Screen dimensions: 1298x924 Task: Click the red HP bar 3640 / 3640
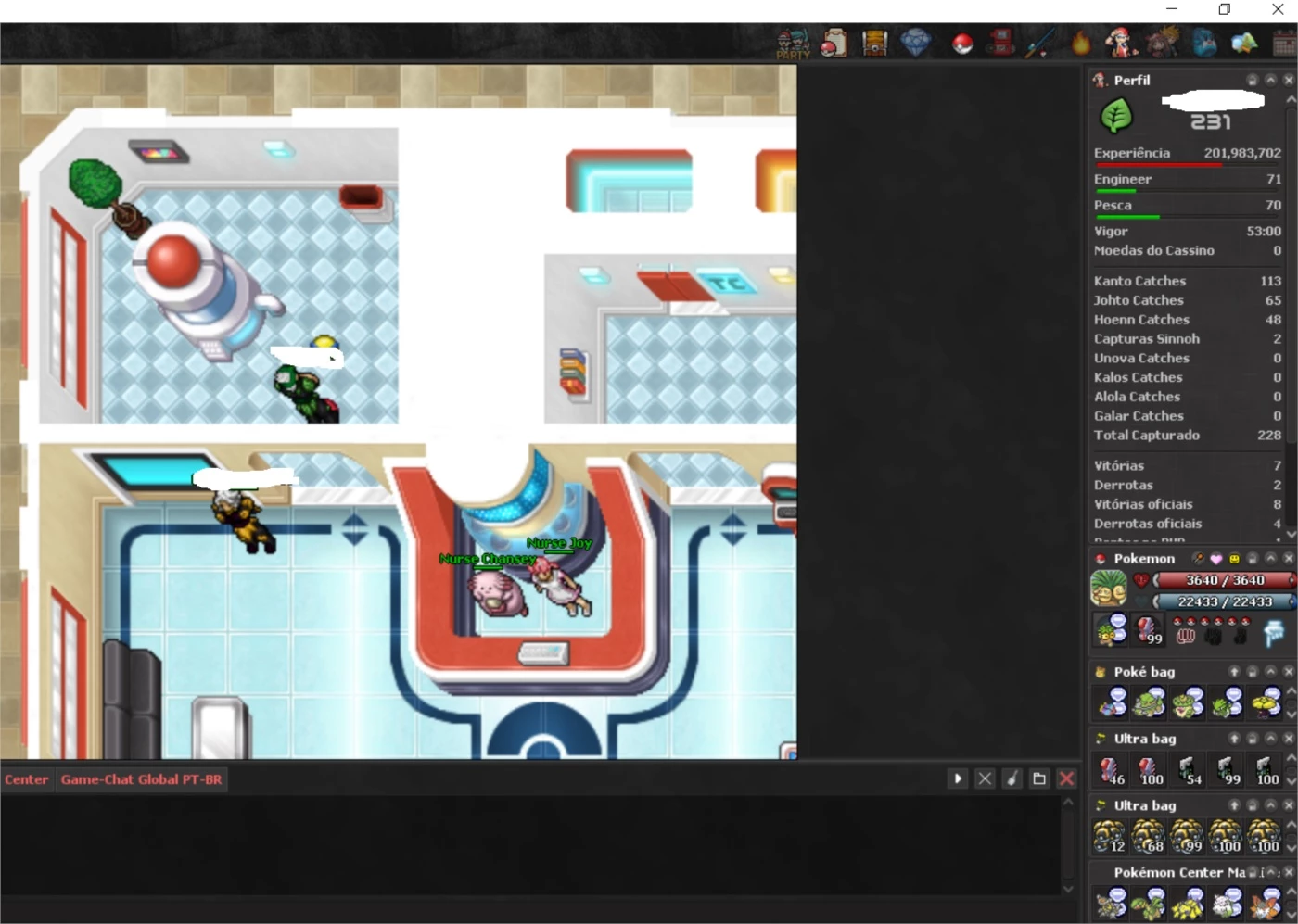(1225, 580)
